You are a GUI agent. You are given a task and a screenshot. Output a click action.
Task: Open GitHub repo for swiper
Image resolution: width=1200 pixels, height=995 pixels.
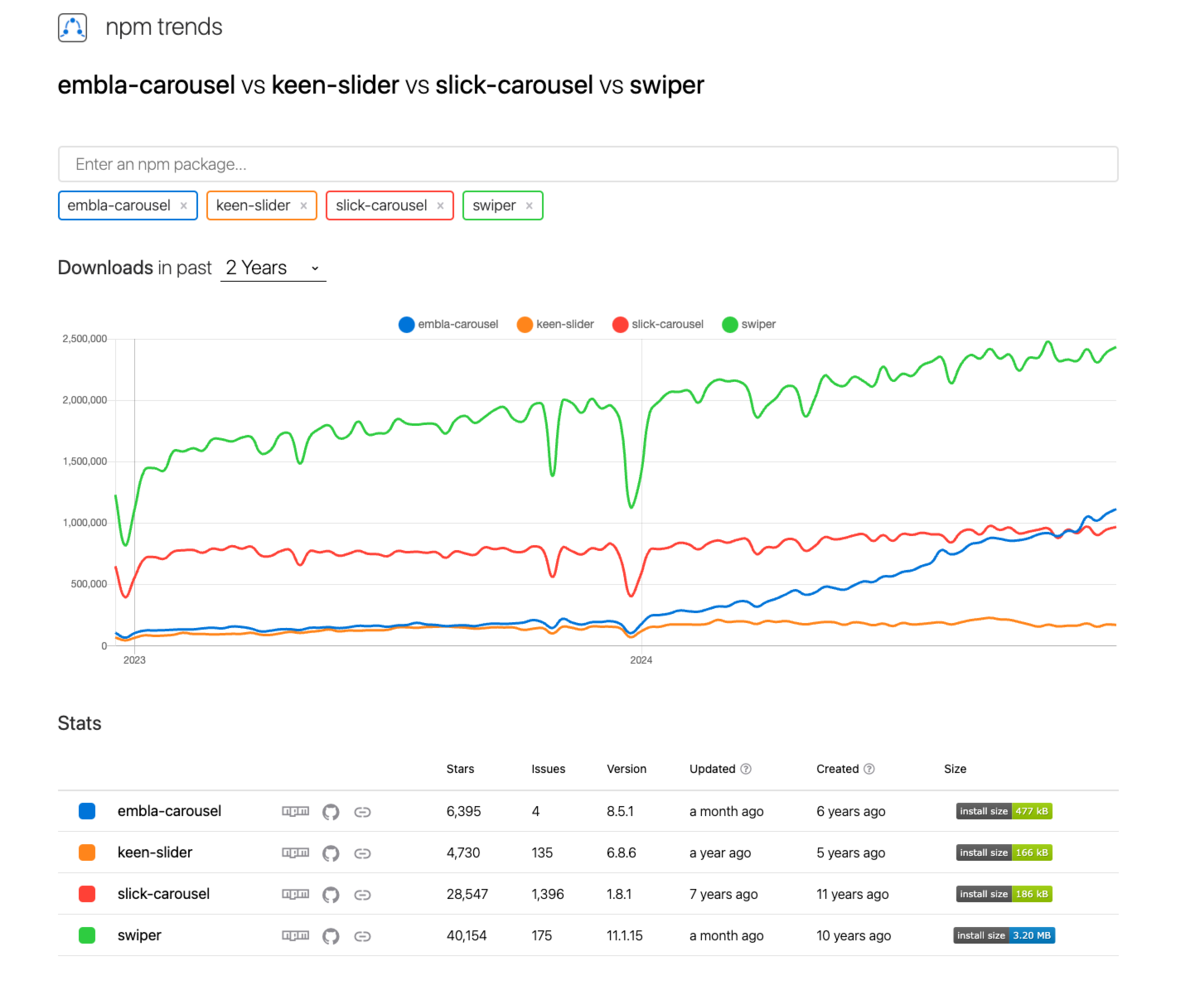coord(331,936)
